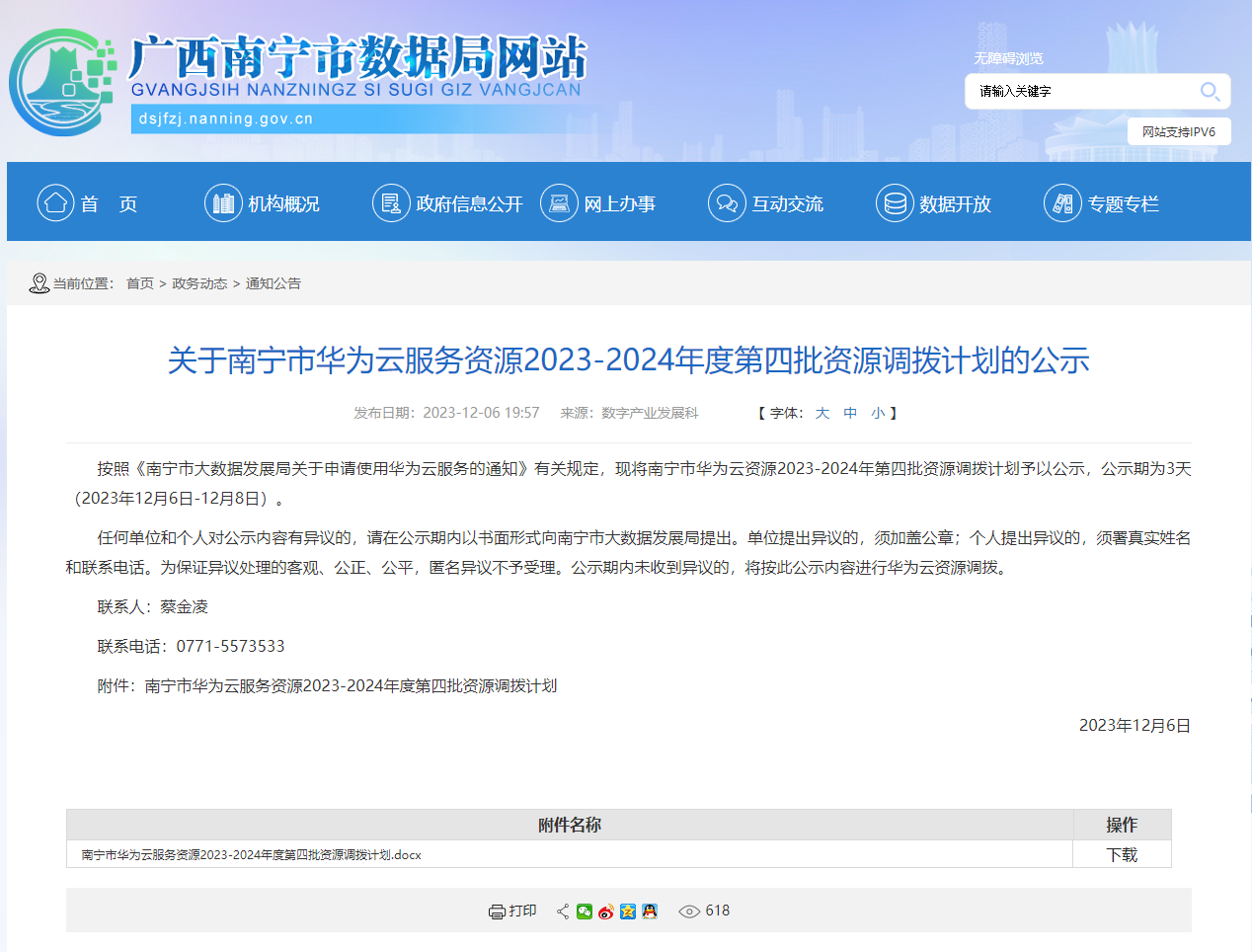Click the signing date 2023年12月6日
Viewport: 1252px width, 952px height.
tap(1135, 725)
